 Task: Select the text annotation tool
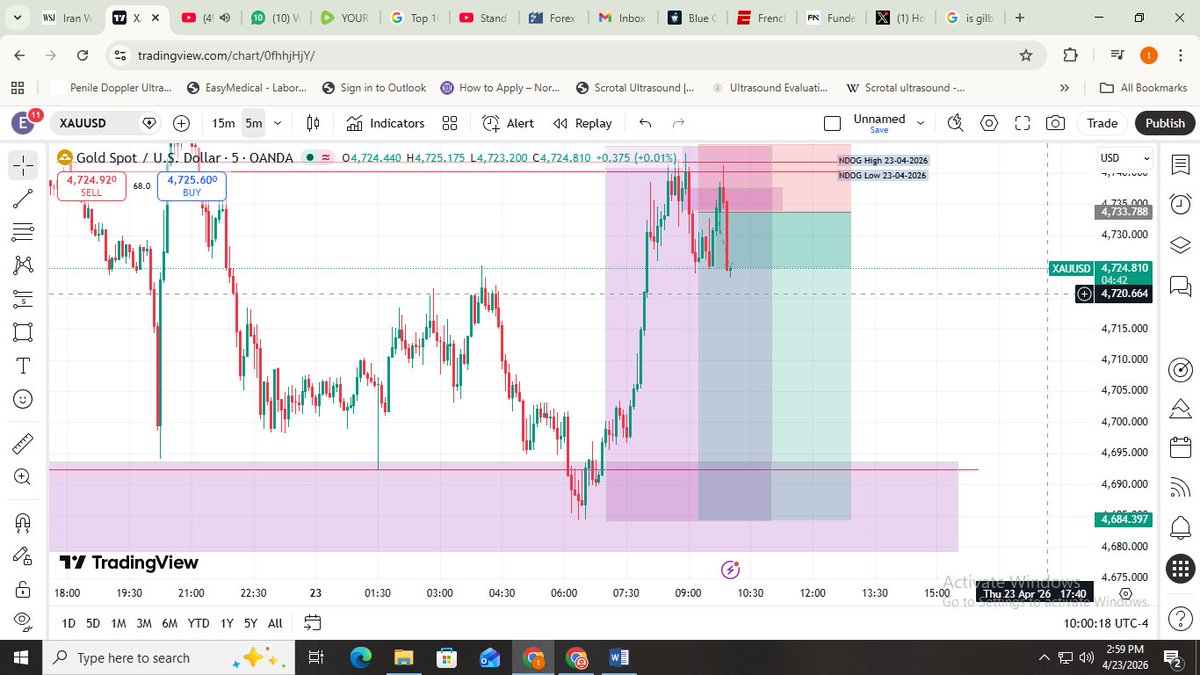(x=24, y=365)
